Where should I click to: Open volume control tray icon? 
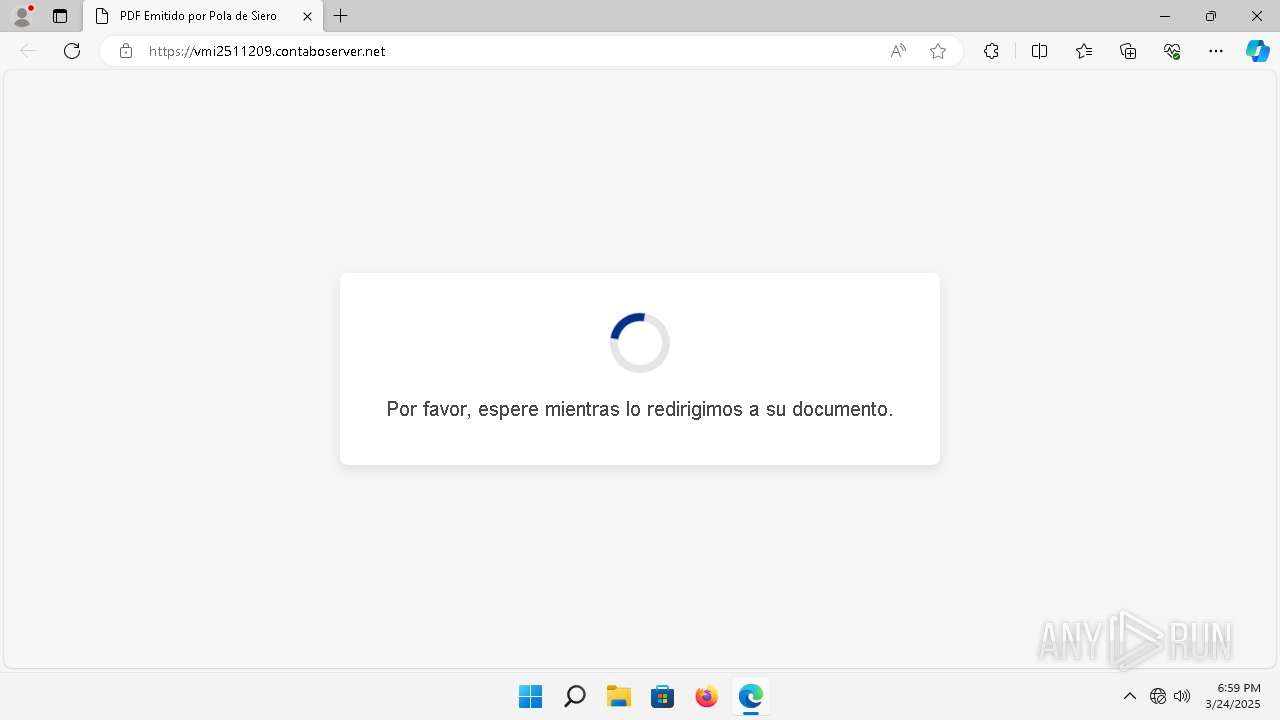tap(1182, 696)
